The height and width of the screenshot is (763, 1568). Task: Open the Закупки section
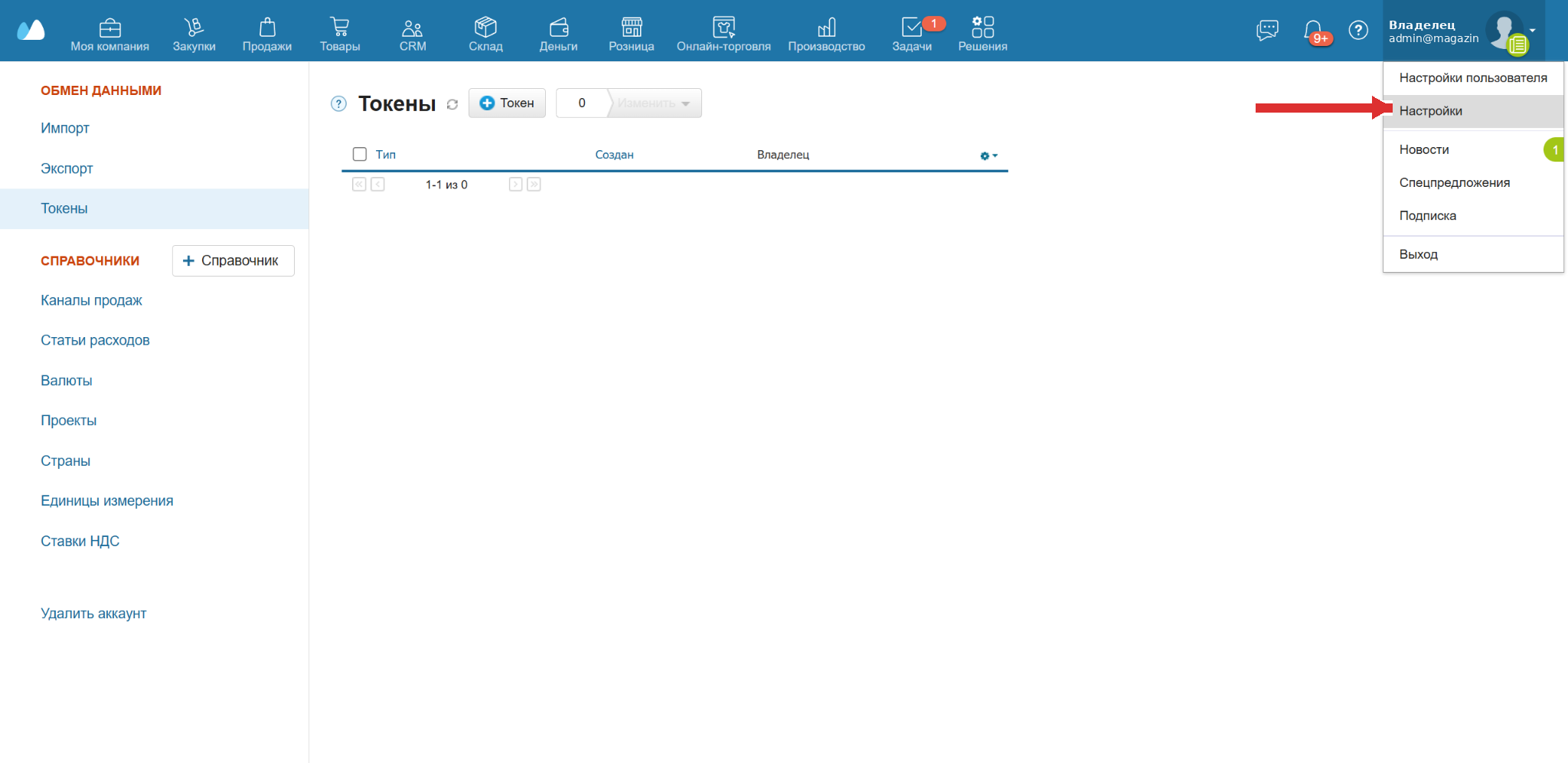tap(194, 34)
